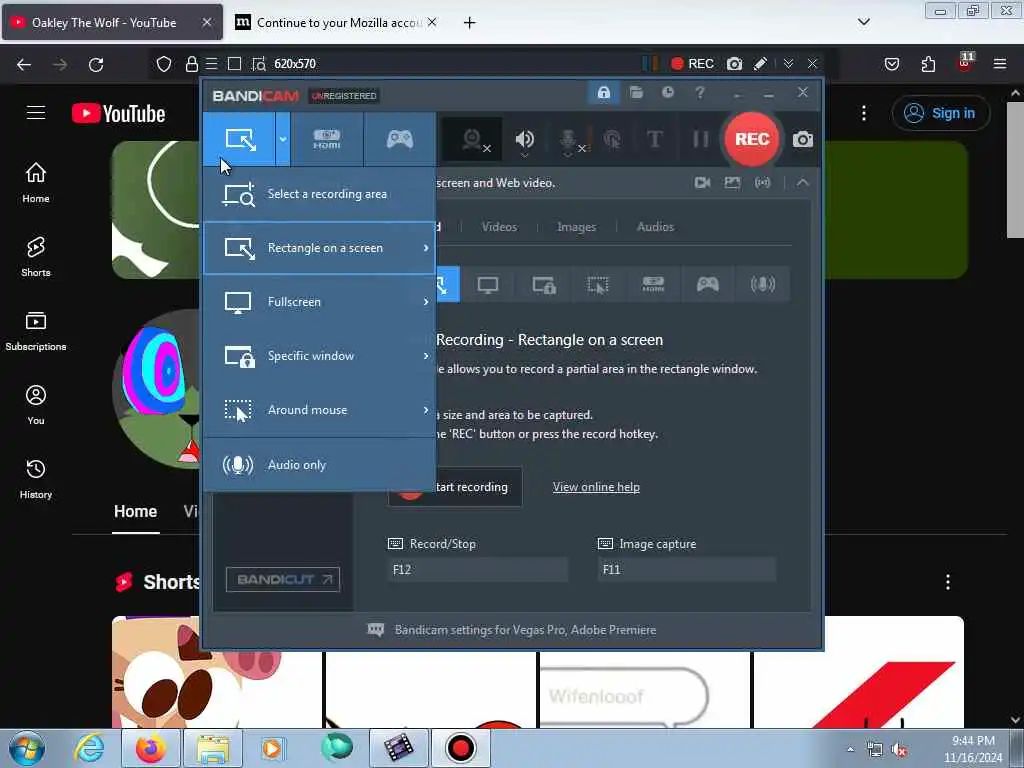Open History in YouTube sidebar
Viewport: 1024px width, 768px height.
(x=36, y=479)
